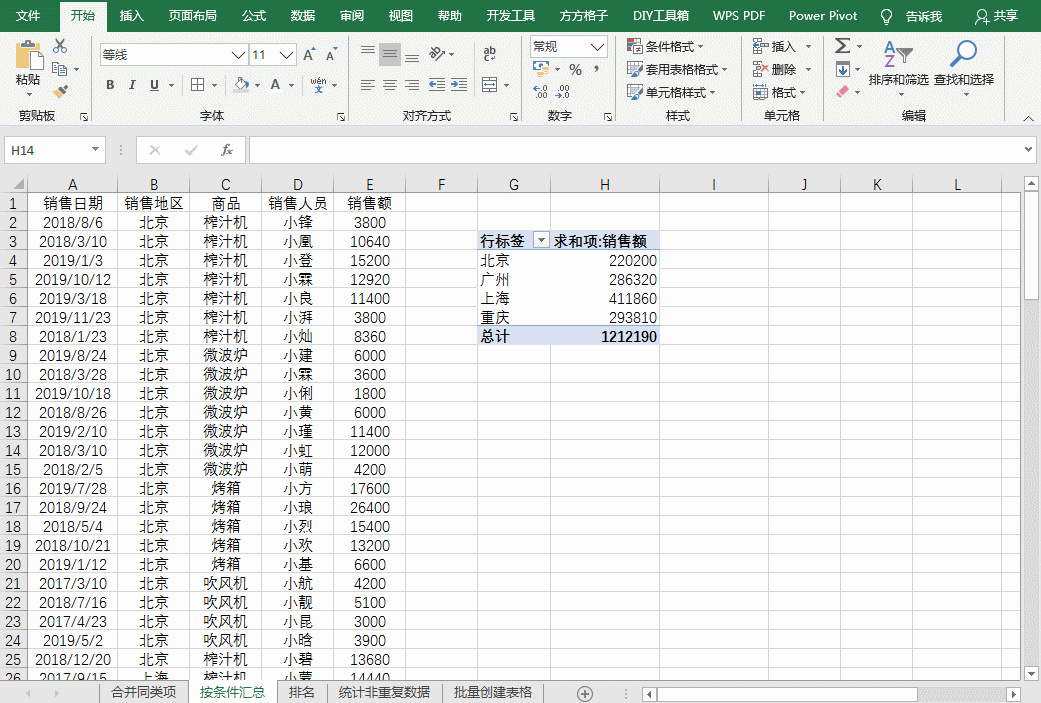Open the font size dropdown showing 11
The image size is (1041, 703).
click(287, 54)
